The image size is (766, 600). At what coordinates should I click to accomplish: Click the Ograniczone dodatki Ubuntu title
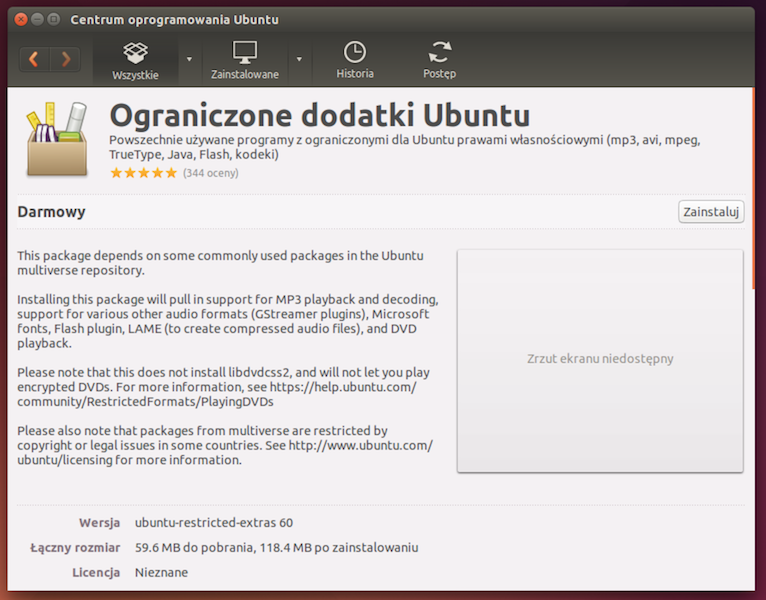[319, 115]
